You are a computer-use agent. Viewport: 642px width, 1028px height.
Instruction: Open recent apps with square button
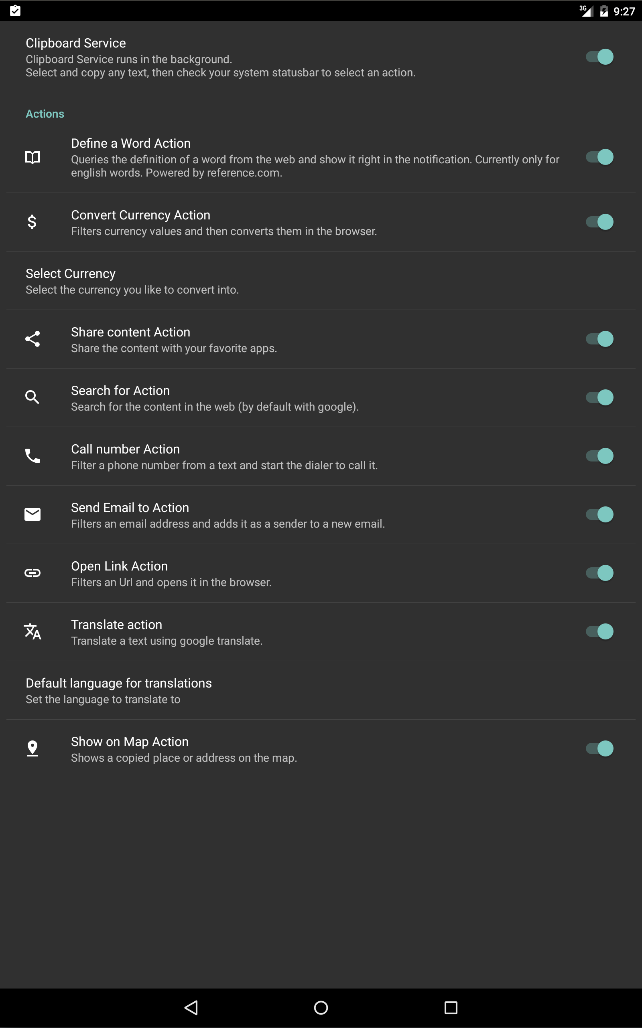point(450,1007)
